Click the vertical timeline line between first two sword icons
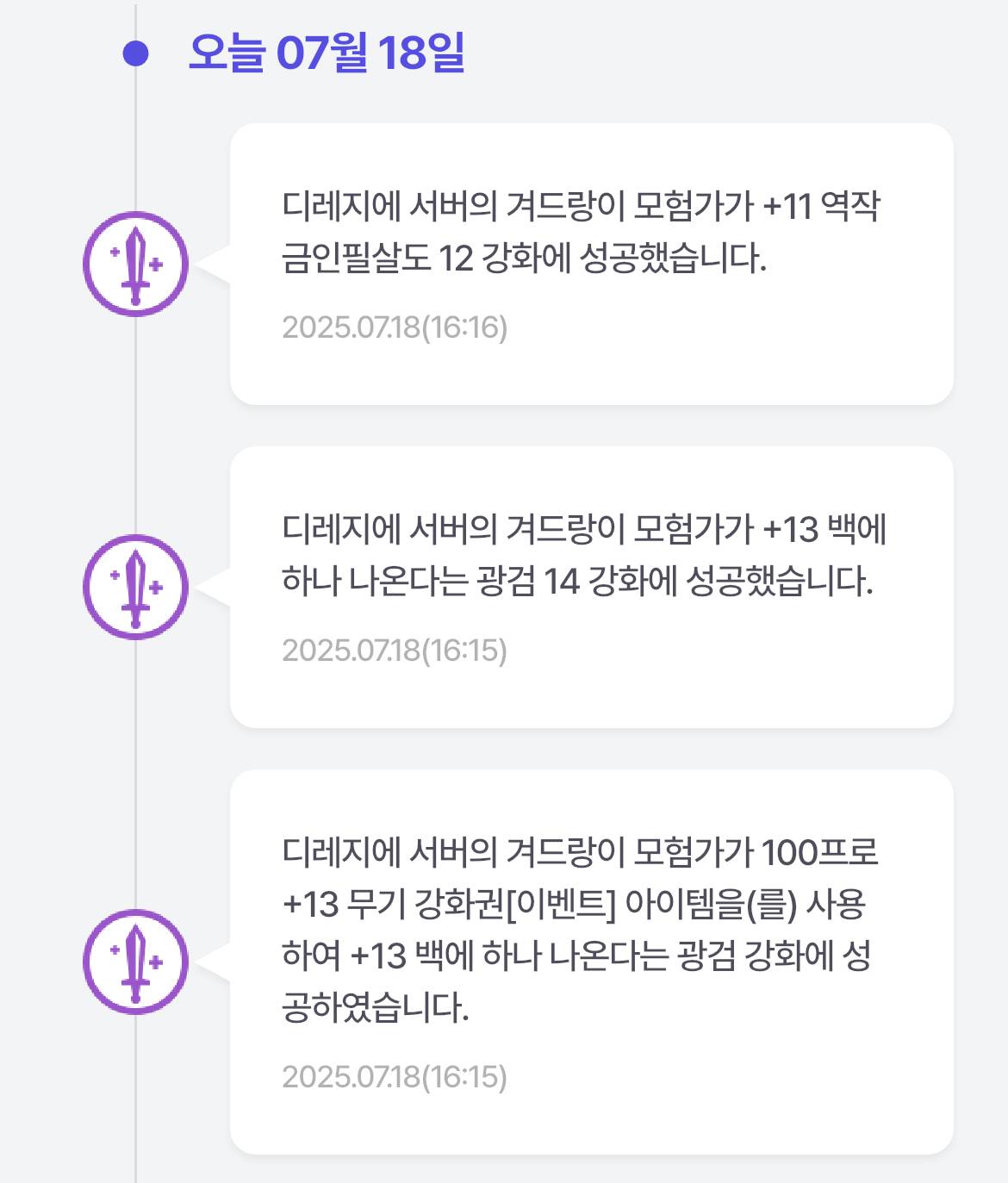Screen dimensions: 1008x1183 (135, 426)
